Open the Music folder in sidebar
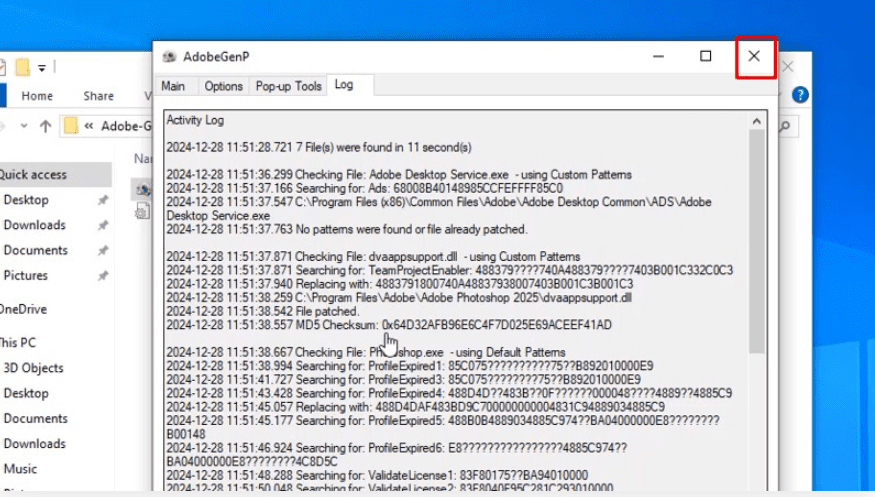Screen dimensions: 875x497 click(x=20, y=468)
